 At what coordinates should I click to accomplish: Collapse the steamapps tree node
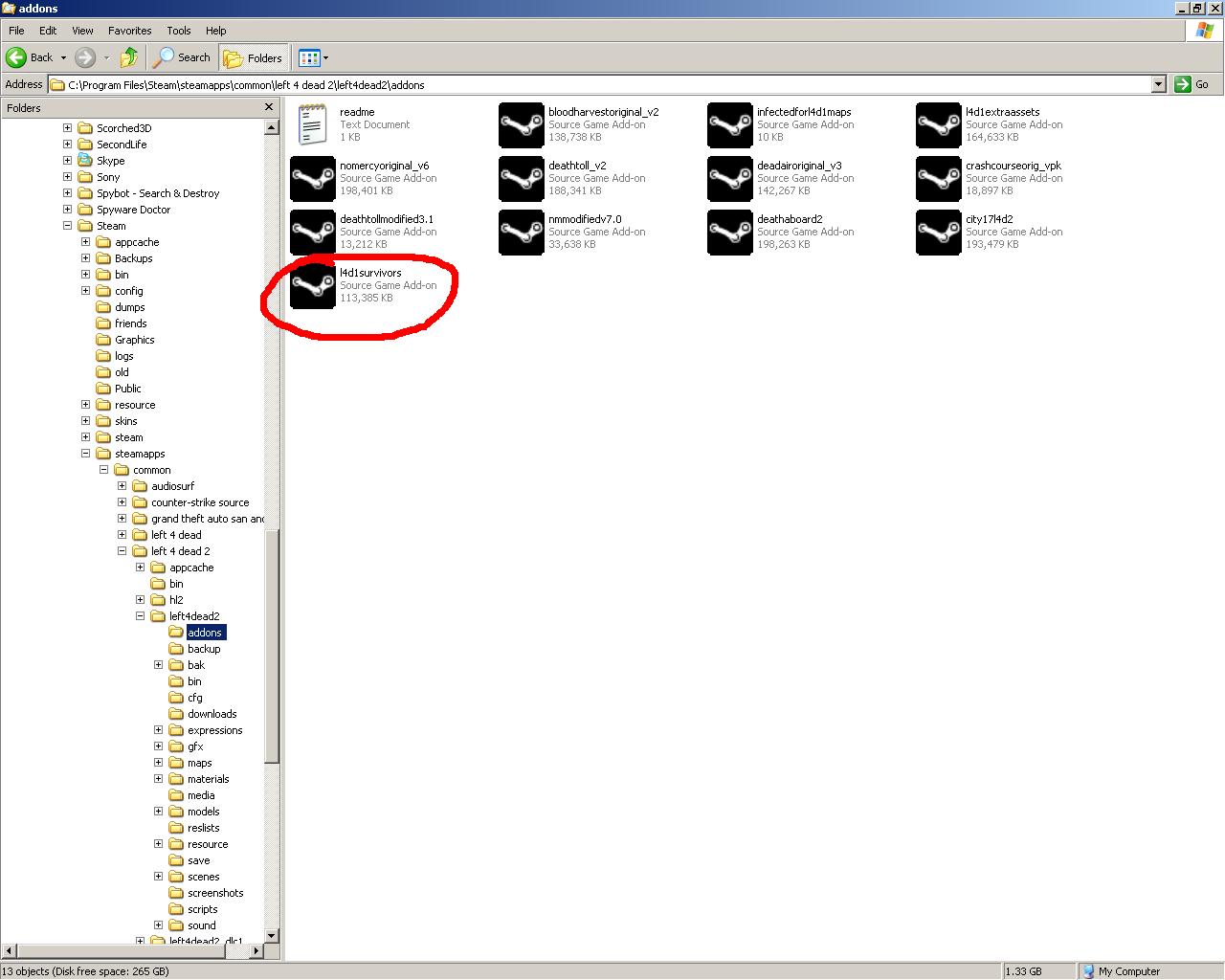coord(85,454)
